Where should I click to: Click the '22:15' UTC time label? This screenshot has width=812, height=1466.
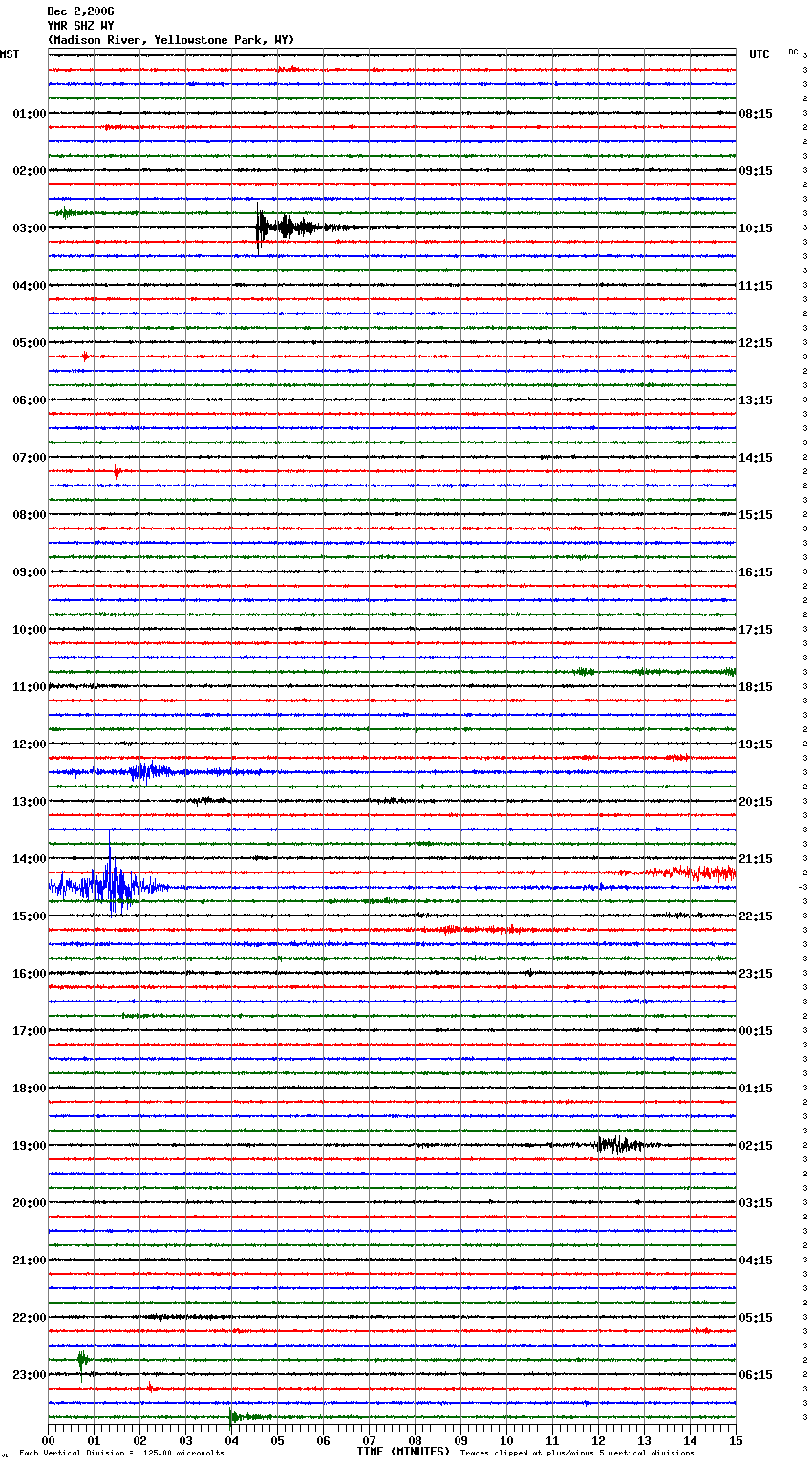(x=756, y=916)
